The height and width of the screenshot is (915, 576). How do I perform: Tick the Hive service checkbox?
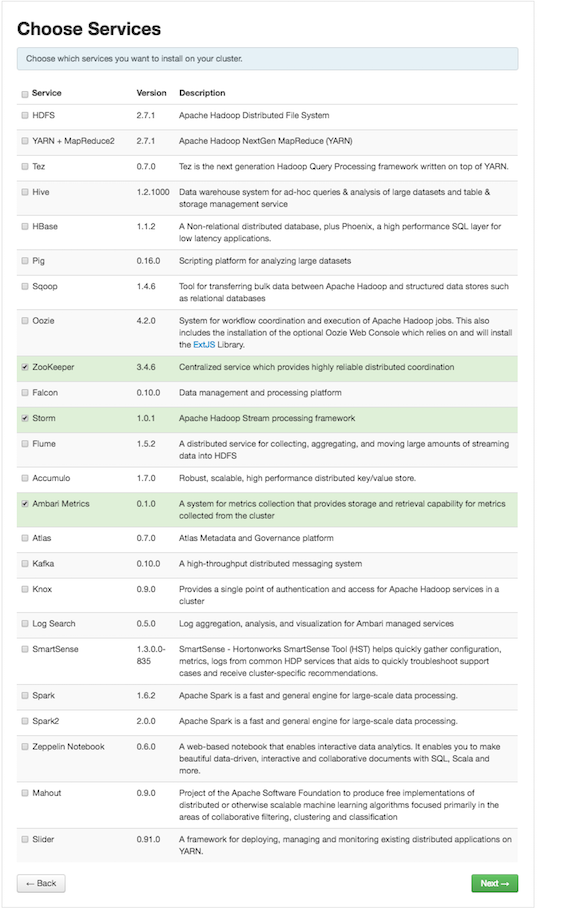pyautogui.click(x=25, y=192)
